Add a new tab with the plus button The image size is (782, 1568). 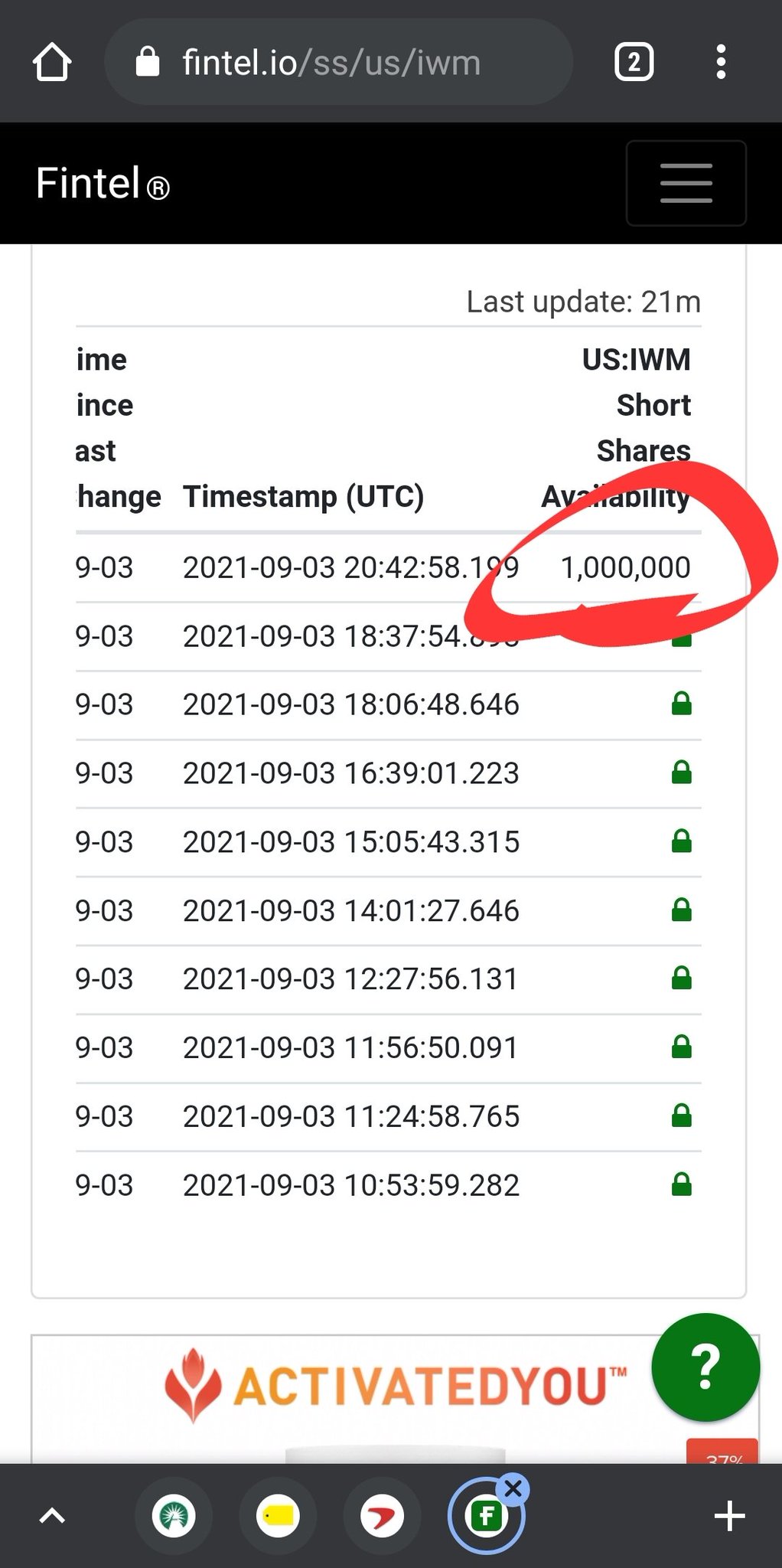tap(729, 1516)
